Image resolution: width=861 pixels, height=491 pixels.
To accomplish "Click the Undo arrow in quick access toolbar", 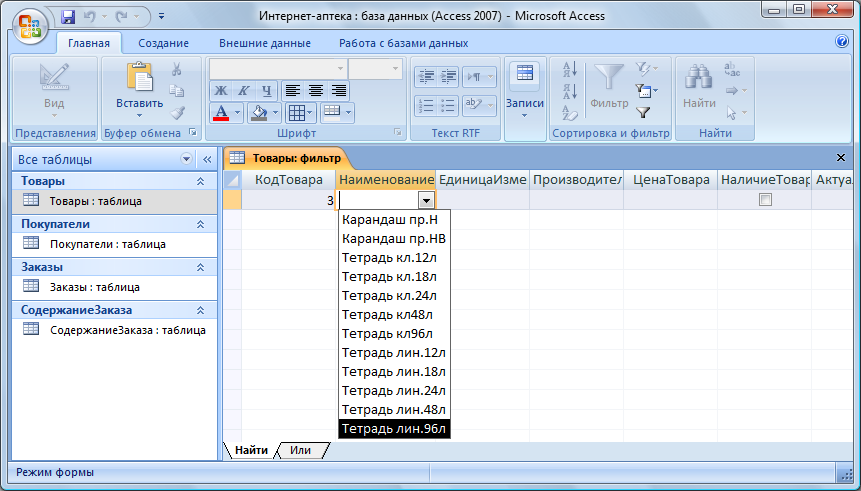I will point(90,16).
